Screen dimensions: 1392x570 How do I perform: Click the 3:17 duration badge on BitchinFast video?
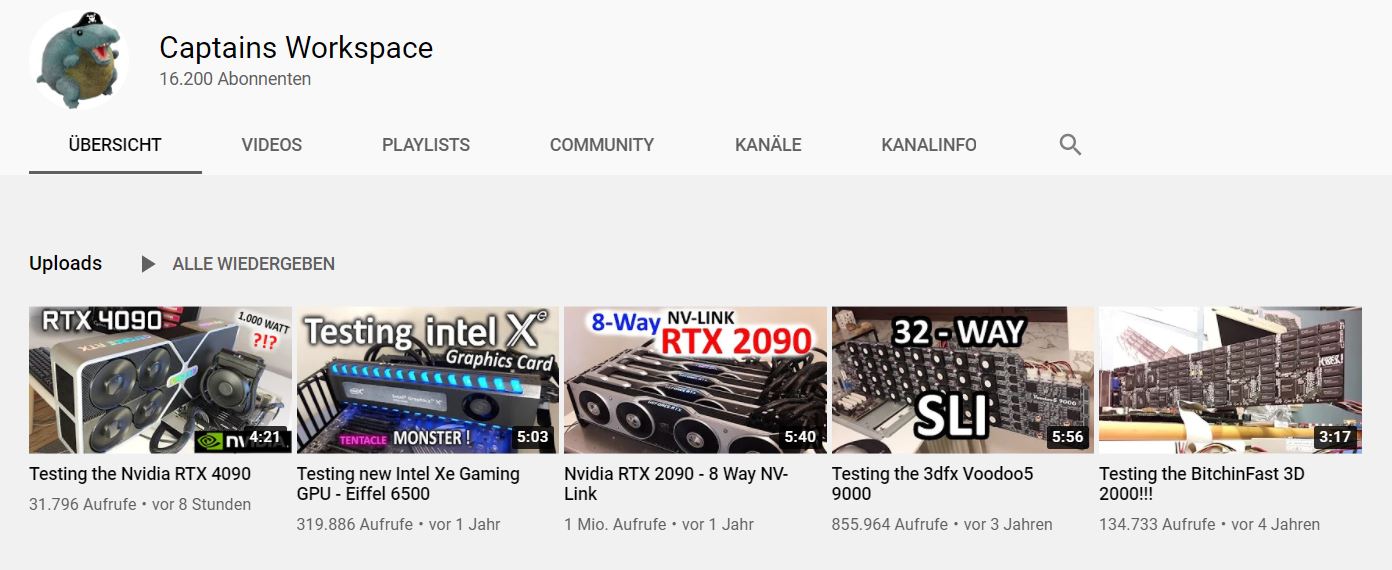(x=1335, y=437)
